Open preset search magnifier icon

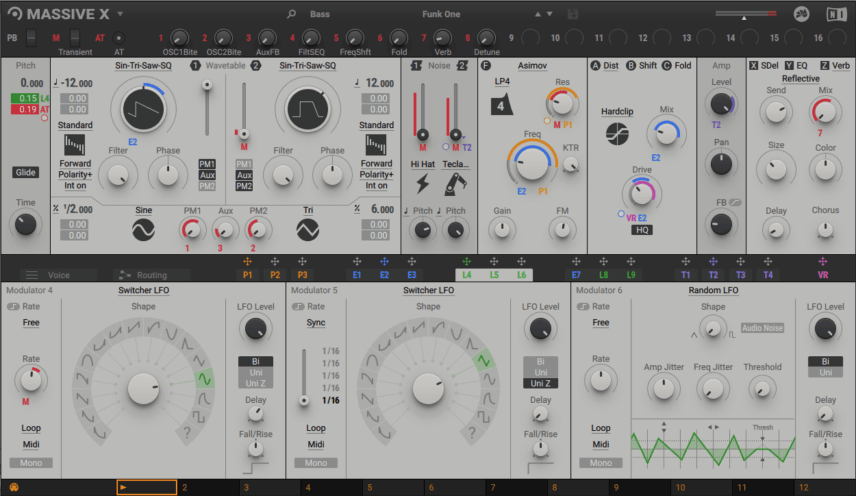pyautogui.click(x=292, y=14)
